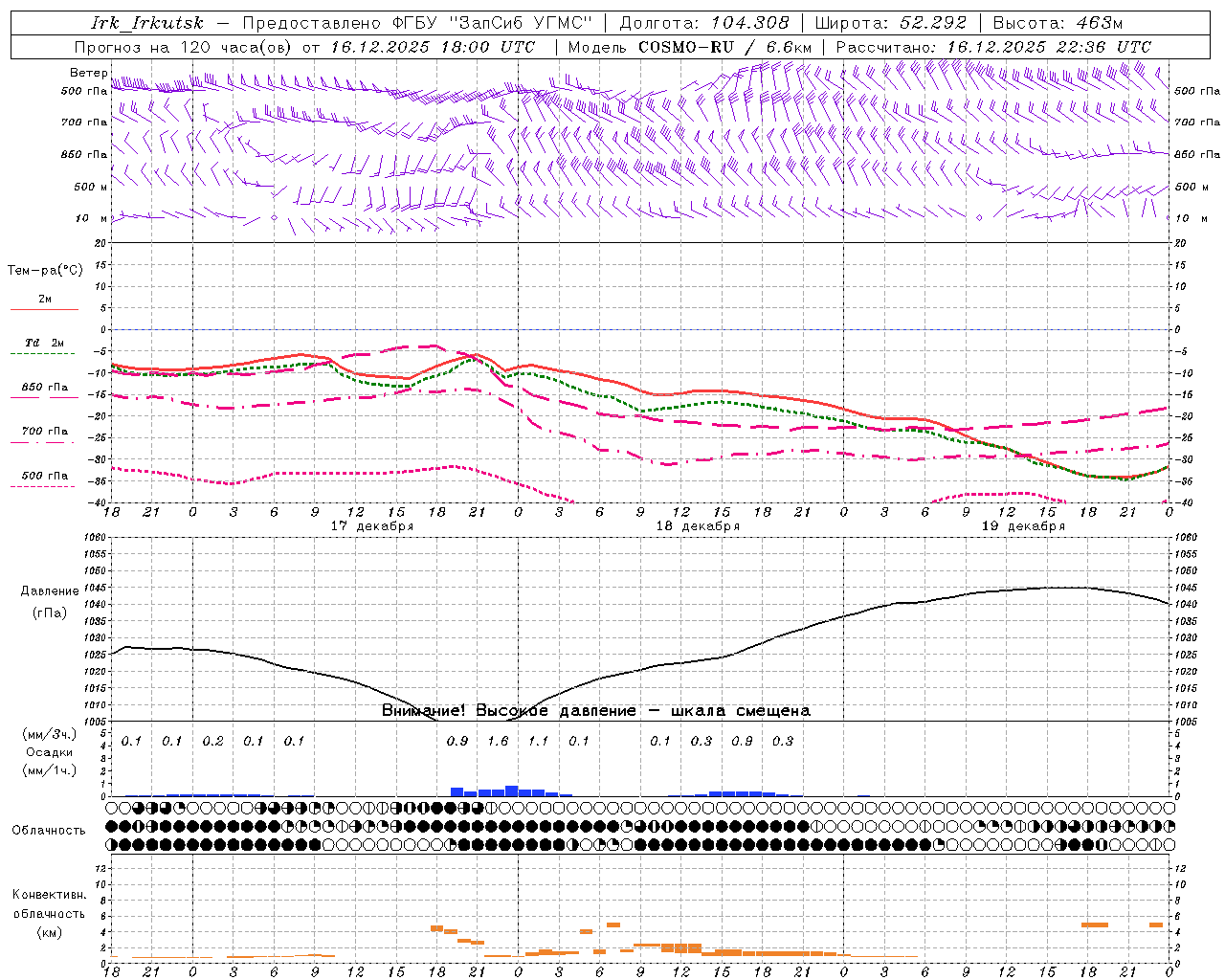This screenshot has height=980, width=1225.
Task: Click the "Конвективн." convective cloud label
Action: (49, 895)
